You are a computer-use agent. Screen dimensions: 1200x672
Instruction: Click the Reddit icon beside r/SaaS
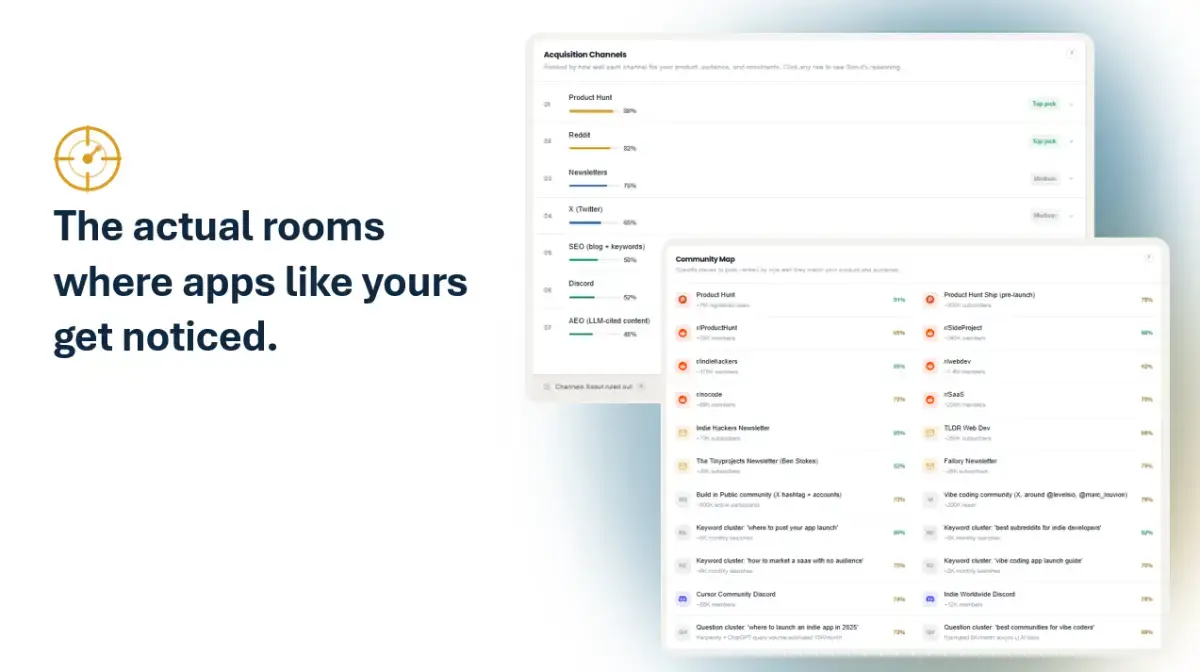(x=930, y=399)
